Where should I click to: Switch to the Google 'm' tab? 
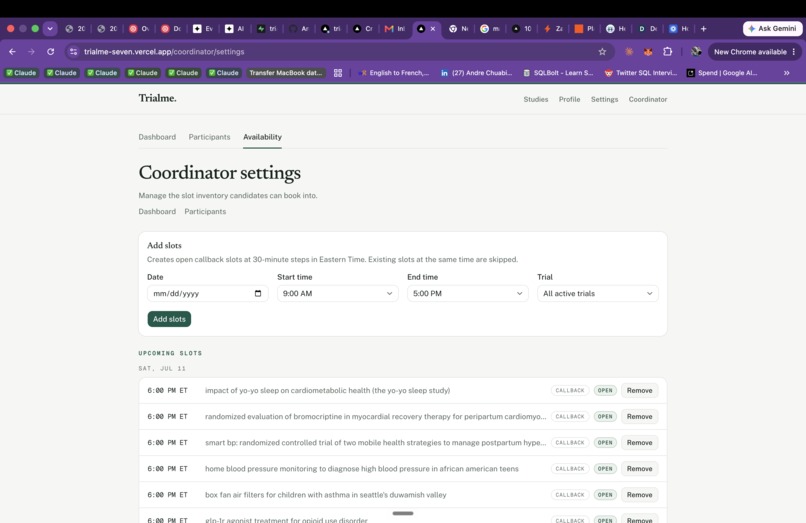pos(490,29)
